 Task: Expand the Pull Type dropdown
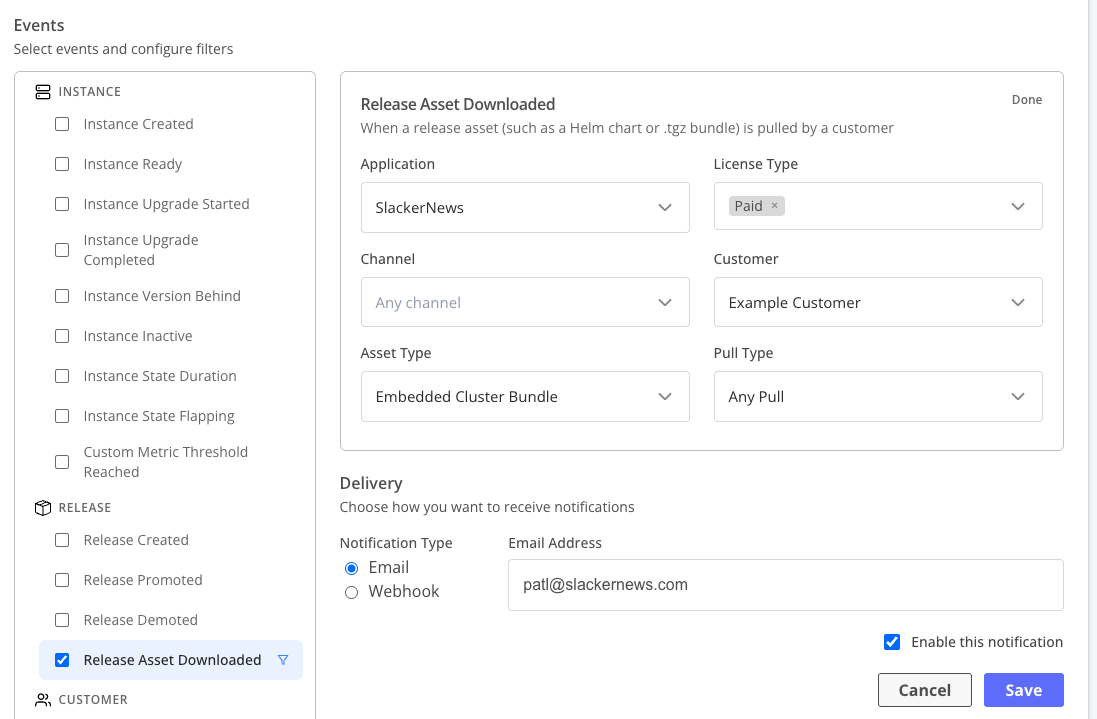coord(877,397)
